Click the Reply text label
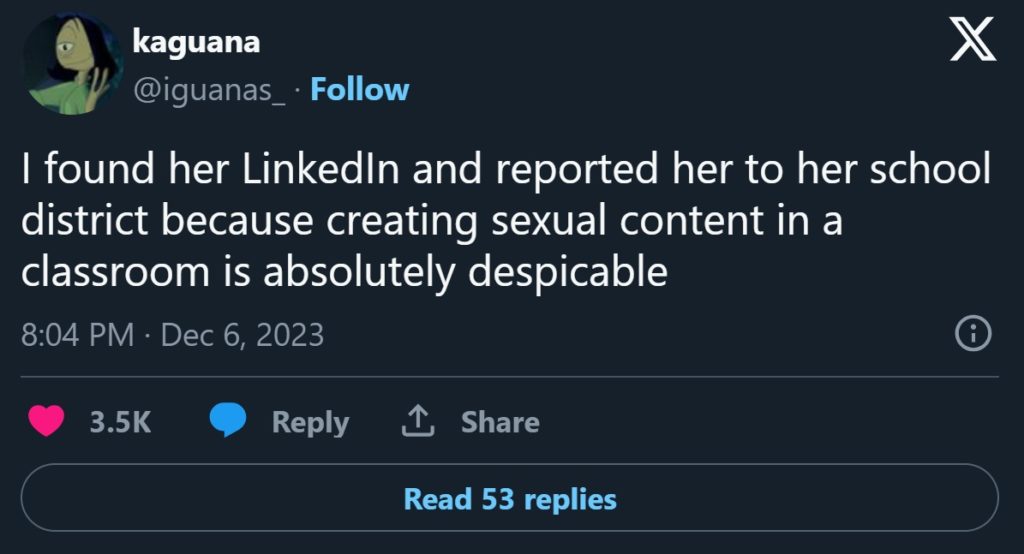The image size is (1024, 554). tap(310, 422)
